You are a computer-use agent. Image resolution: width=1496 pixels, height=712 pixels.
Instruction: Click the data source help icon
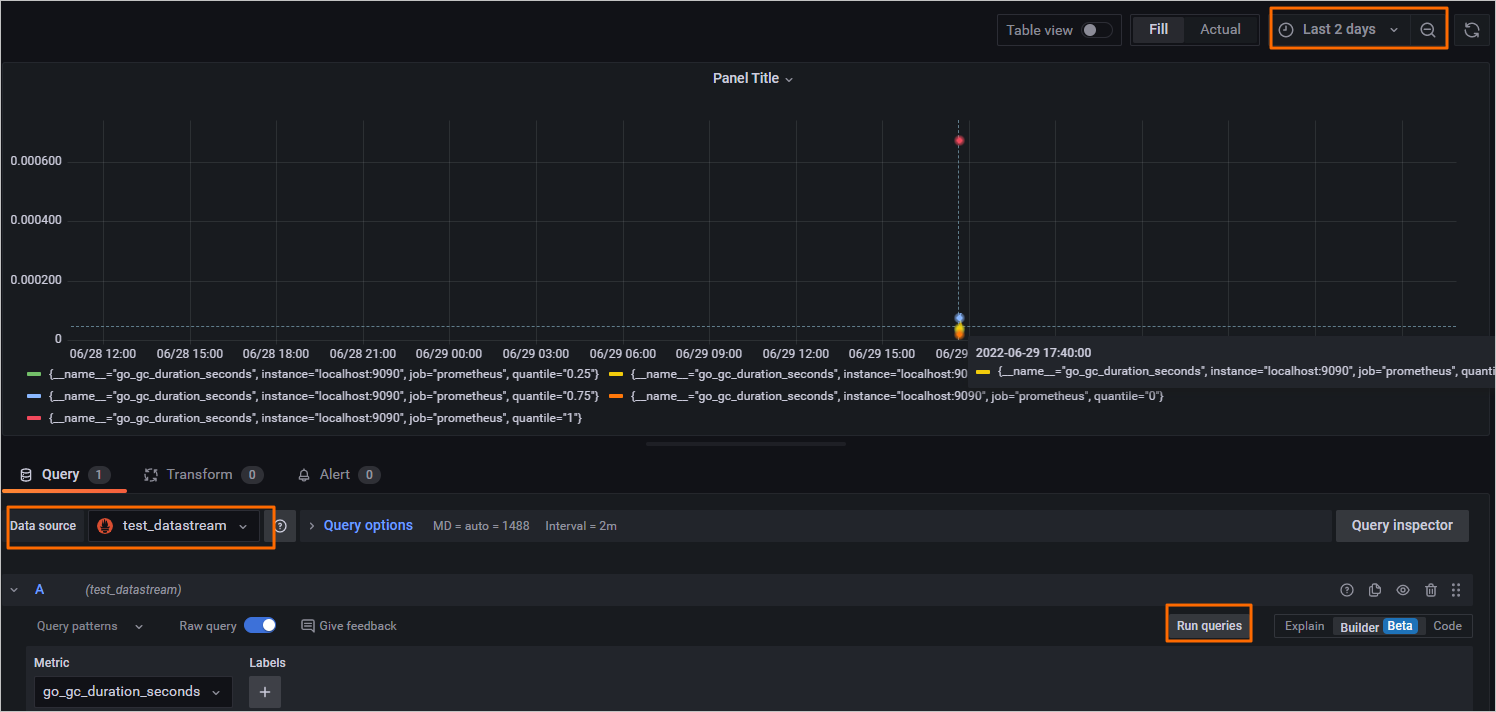(x=281, y=526)
